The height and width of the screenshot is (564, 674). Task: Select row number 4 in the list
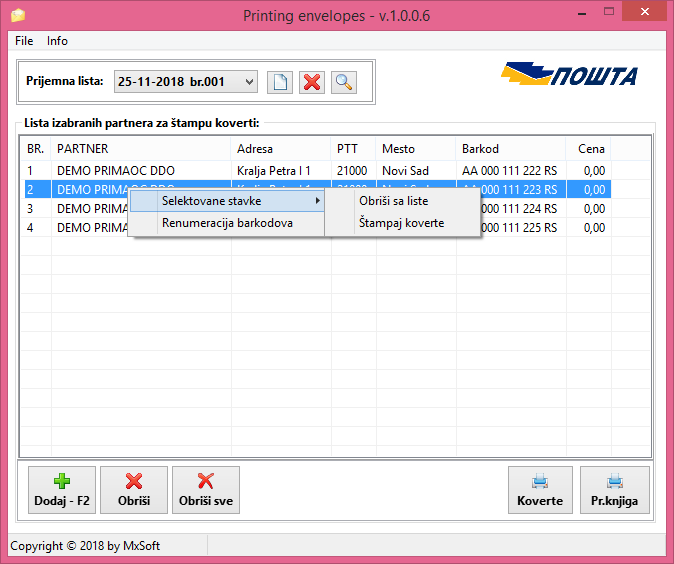pos(30,227)
